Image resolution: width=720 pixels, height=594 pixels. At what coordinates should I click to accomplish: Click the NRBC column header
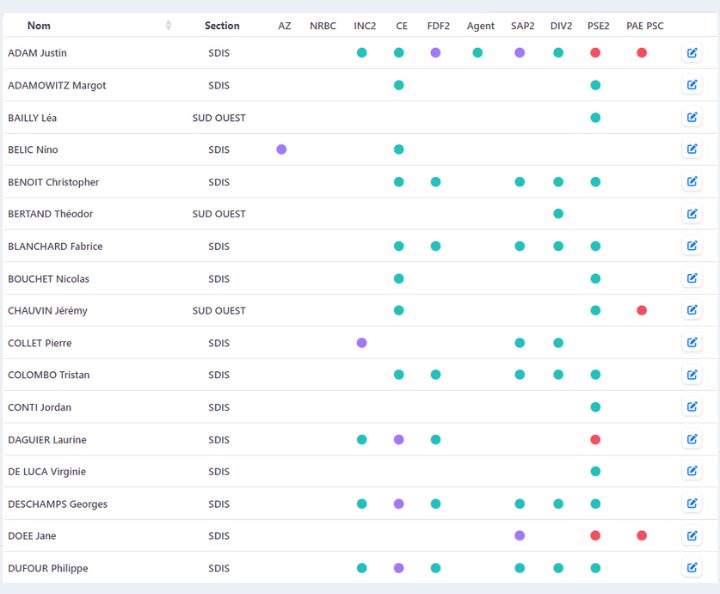pos(322,26)
